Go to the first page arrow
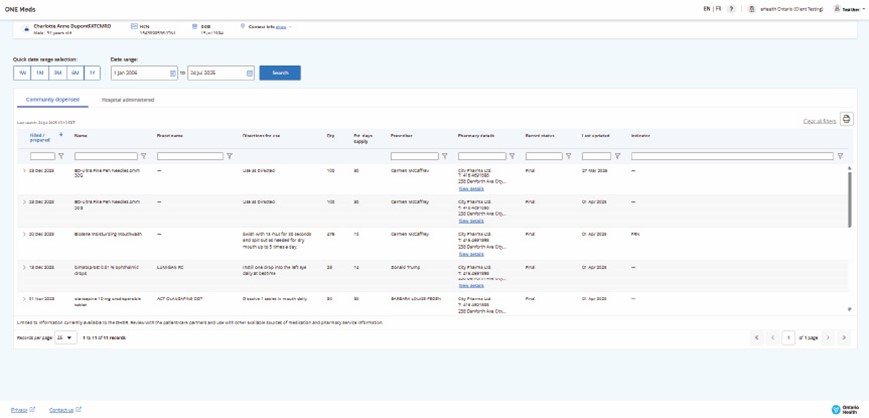 756,338
